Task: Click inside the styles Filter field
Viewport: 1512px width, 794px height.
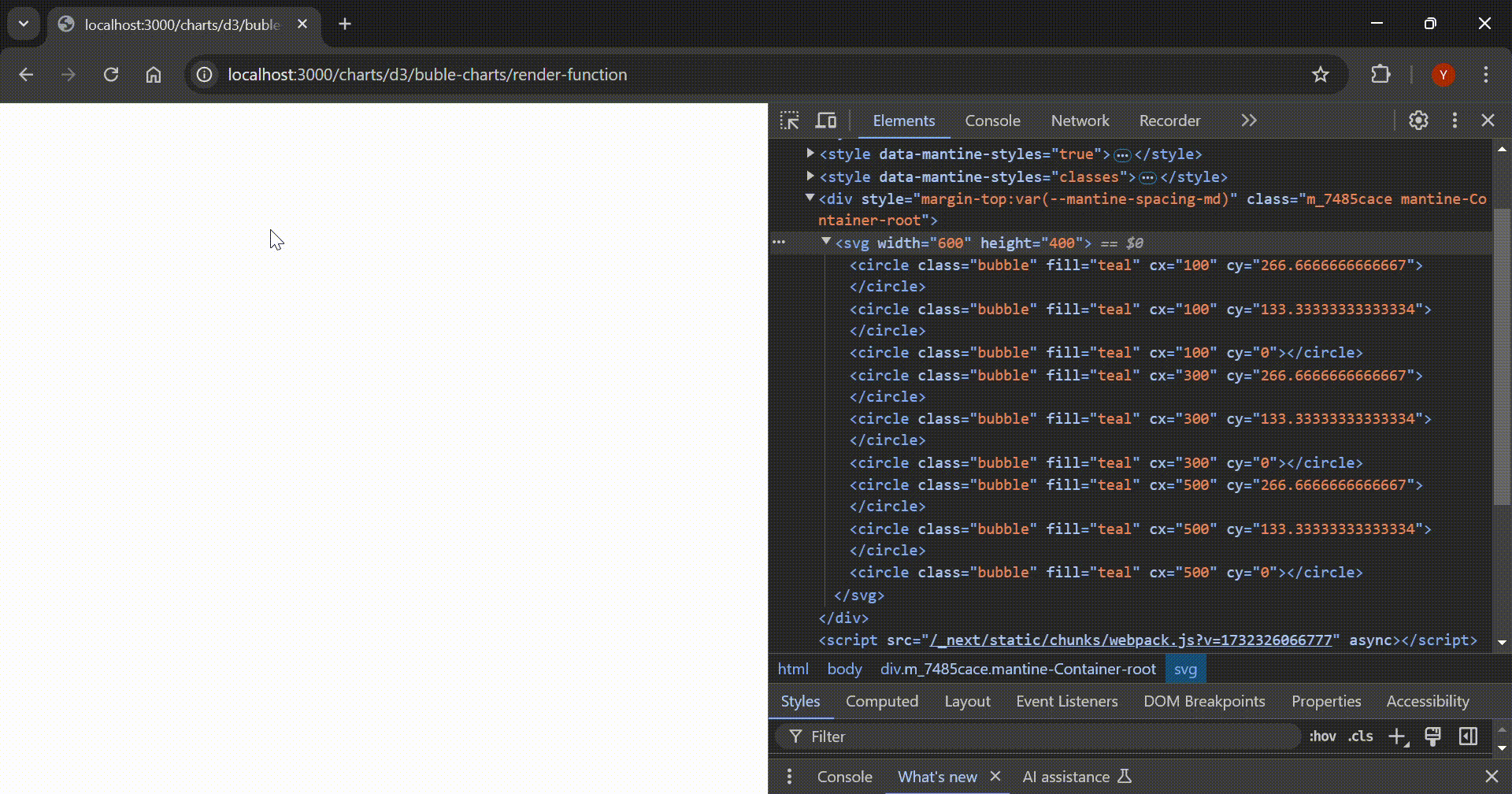Action: (945, 736)
